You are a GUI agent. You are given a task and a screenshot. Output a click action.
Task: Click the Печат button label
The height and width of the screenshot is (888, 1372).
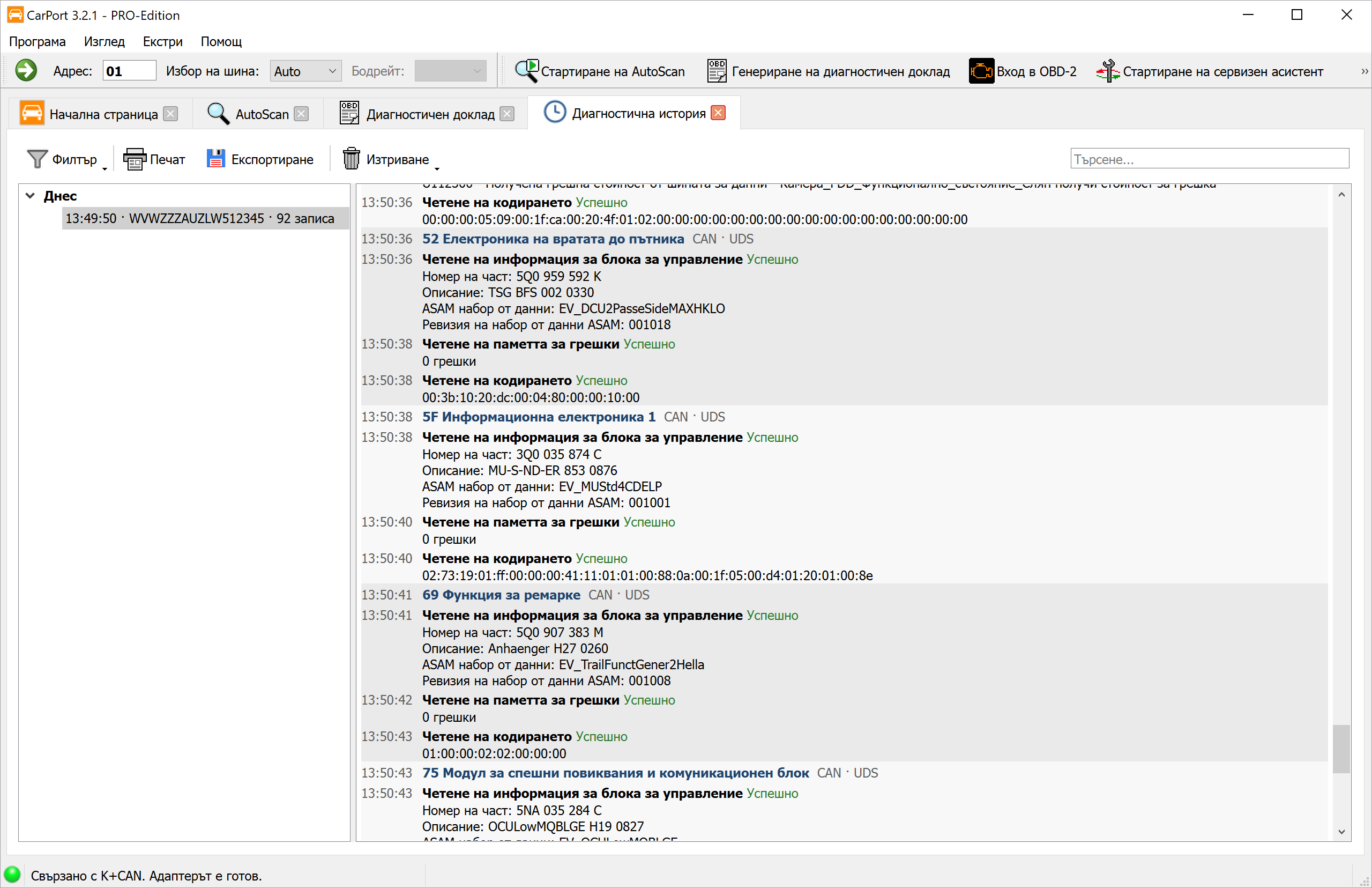[168, 159]
